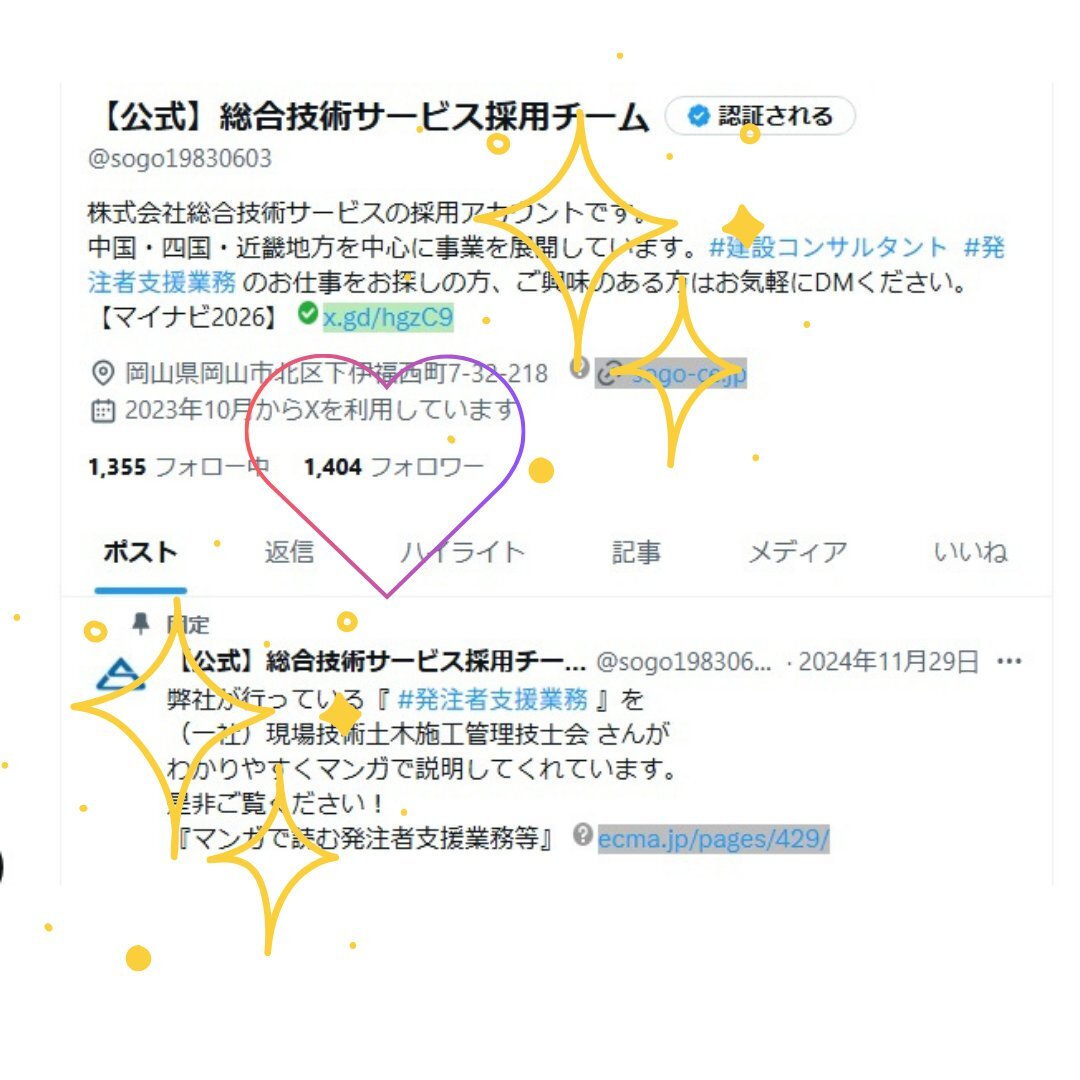Open the company logo avatar in post

click(x=121, y=674)
